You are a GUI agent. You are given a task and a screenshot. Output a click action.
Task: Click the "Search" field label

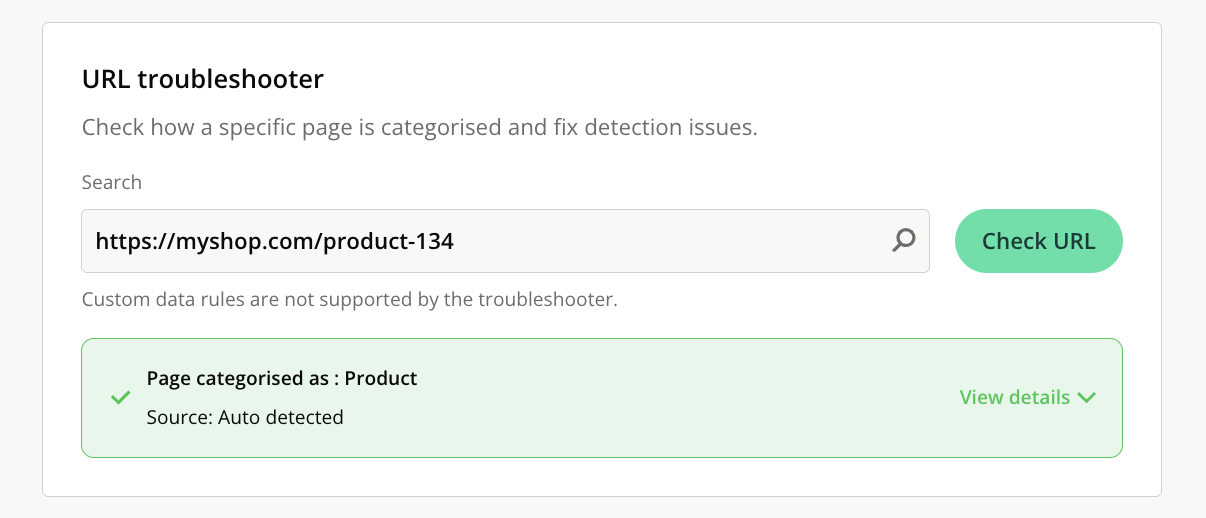tap(111, 182)
